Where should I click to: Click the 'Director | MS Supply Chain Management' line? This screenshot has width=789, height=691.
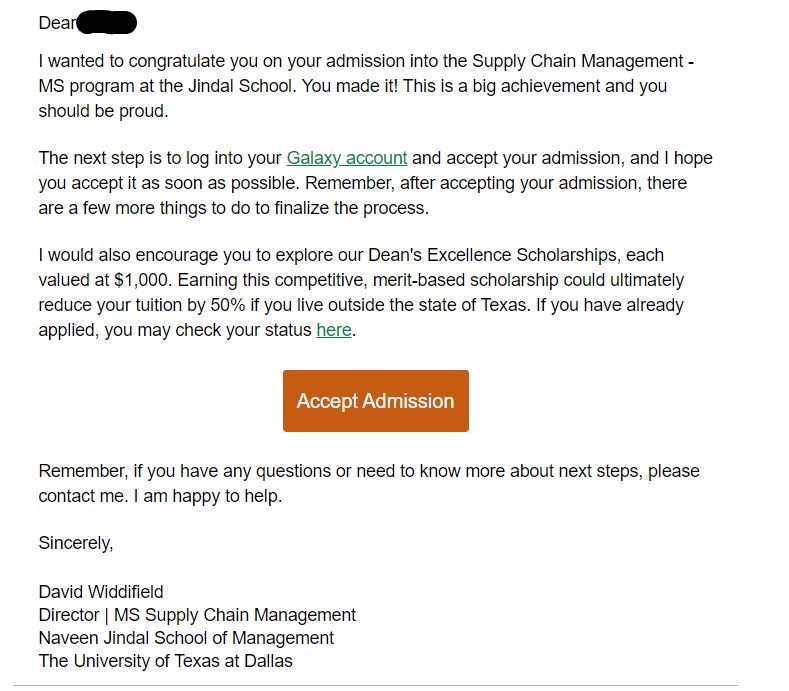tap(197, 615)
